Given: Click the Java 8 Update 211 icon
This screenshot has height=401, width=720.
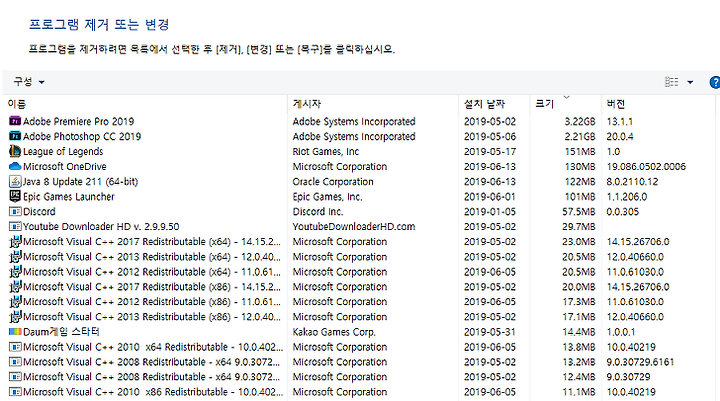Looking at the screenshot, I should coord(15,181).
